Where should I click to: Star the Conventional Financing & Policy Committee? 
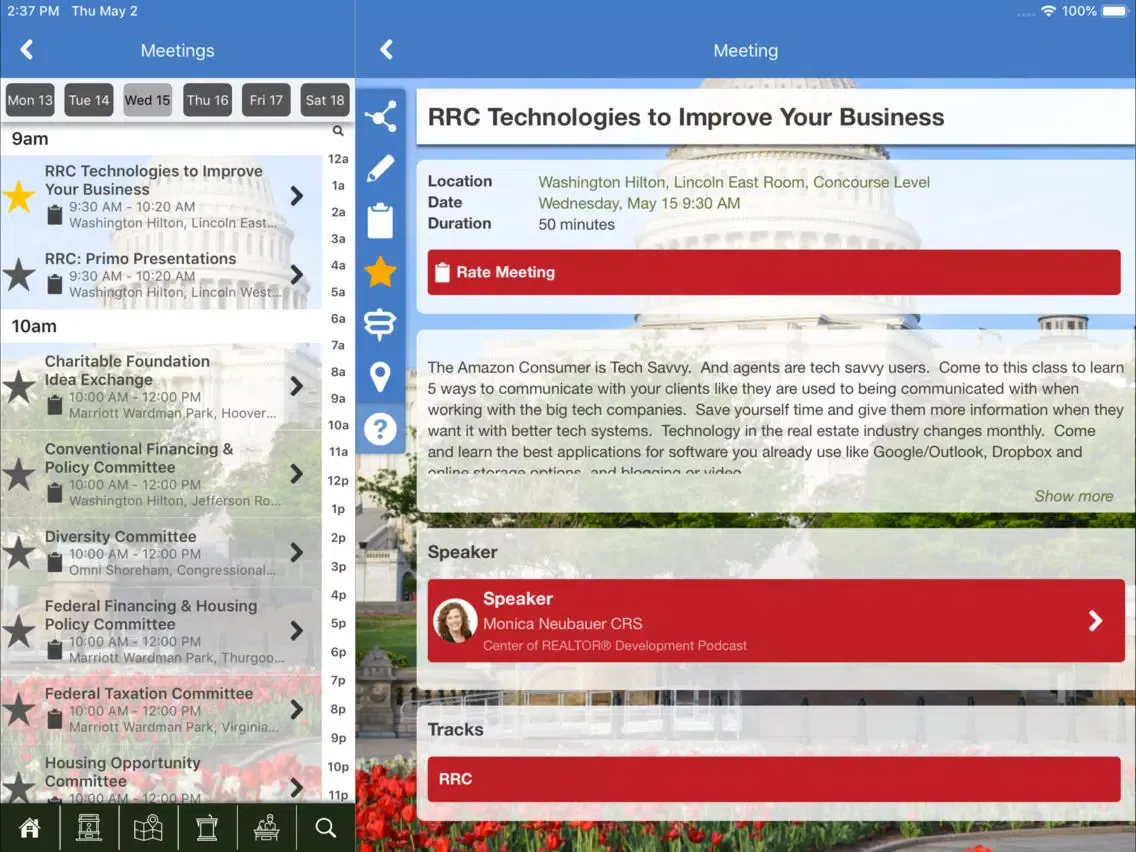[19, 475]
